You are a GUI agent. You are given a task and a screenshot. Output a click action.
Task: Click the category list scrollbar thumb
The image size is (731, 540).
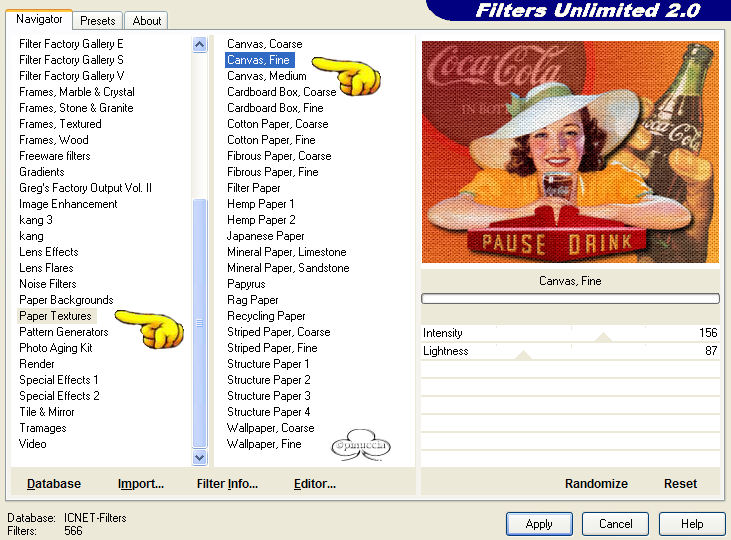pyautogui.click(x=200, y=323)
